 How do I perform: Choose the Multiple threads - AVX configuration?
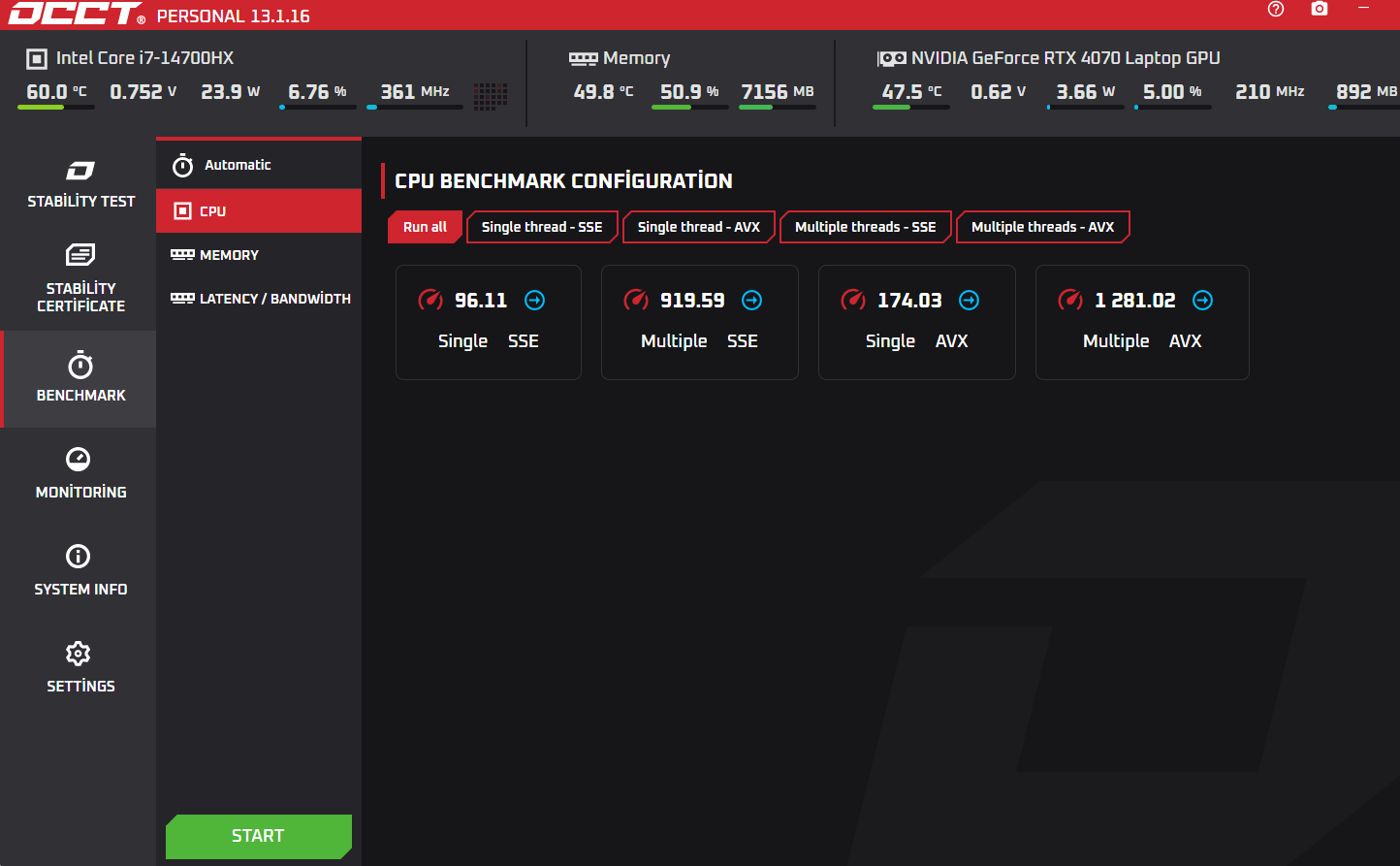pyautogui.click(x=1042, y=227)
